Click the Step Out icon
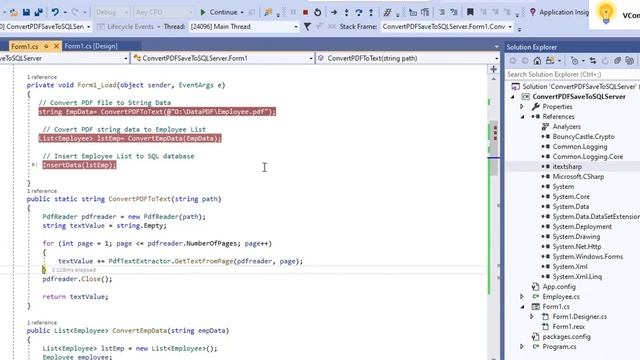The height and width of the screenshot is (360, 640). click(x=371, y=12)
